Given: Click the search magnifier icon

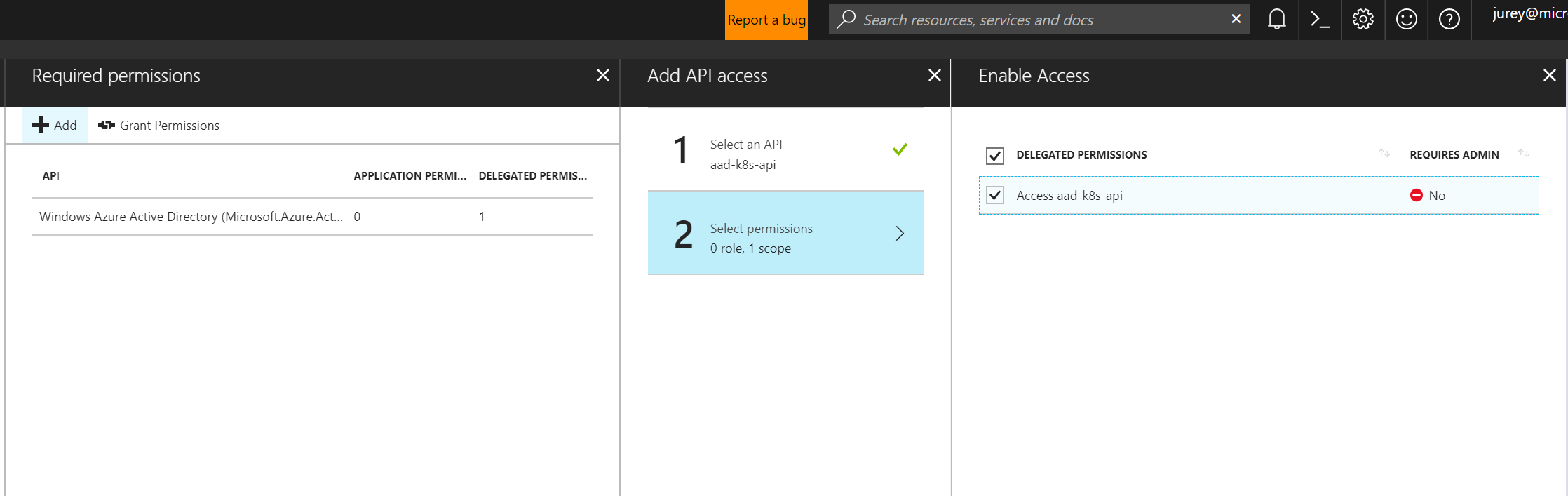Looking at the screenshot, I should (x=846, y=19).
